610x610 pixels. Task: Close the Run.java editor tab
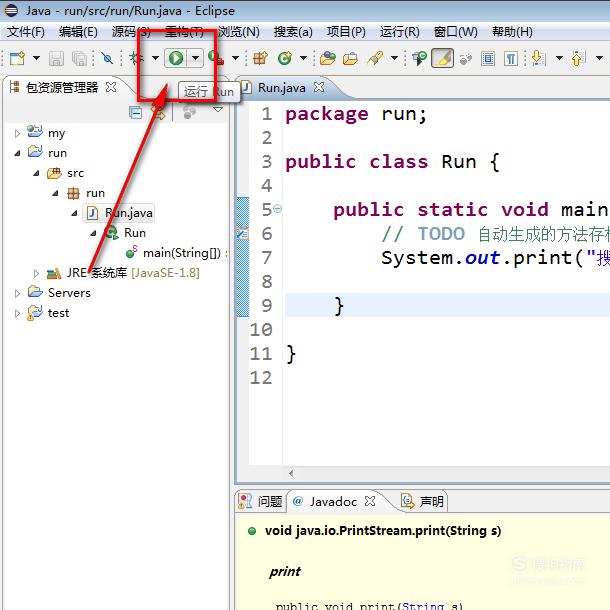click(319, 87)
